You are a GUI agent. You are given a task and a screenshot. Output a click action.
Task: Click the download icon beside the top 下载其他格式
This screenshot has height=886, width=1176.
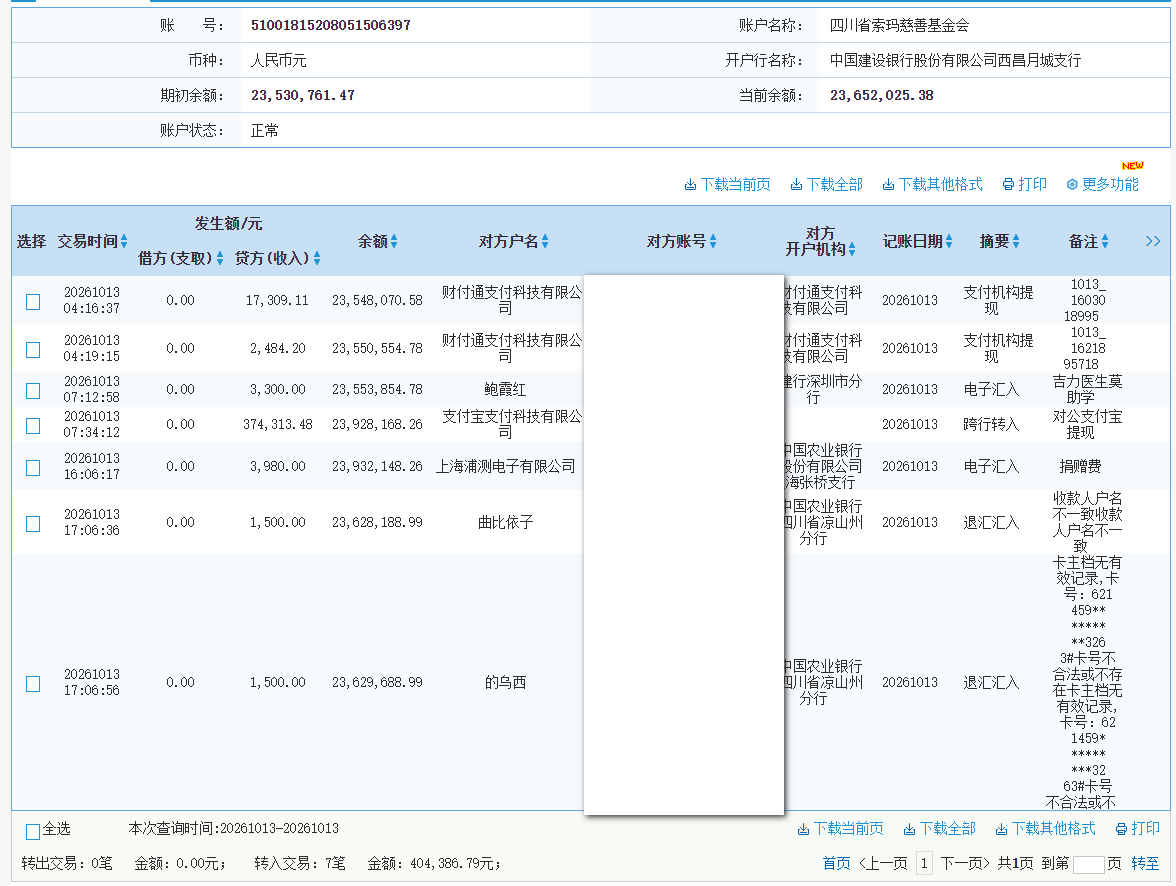888,185
